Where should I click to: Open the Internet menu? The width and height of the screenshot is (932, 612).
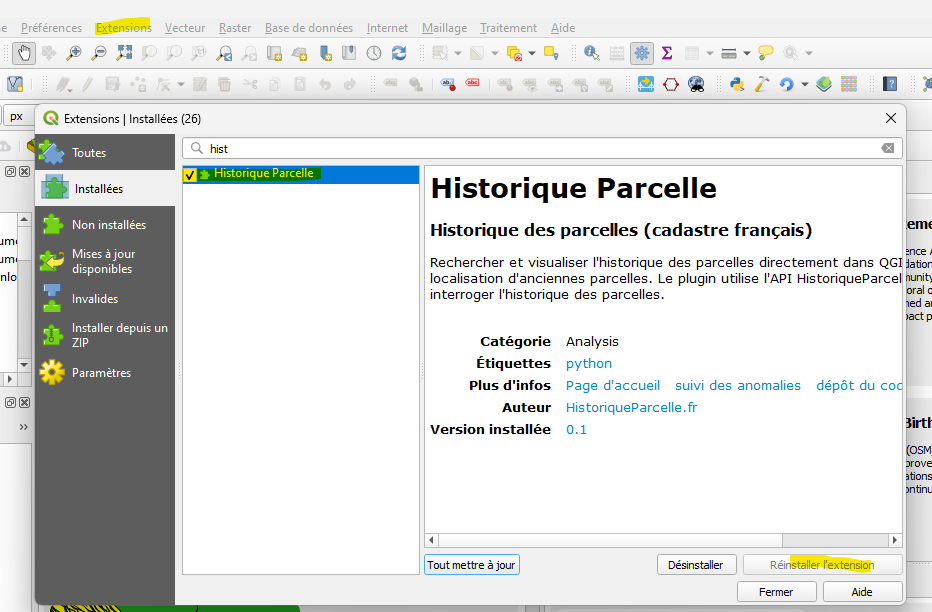[x=387, y=28]
